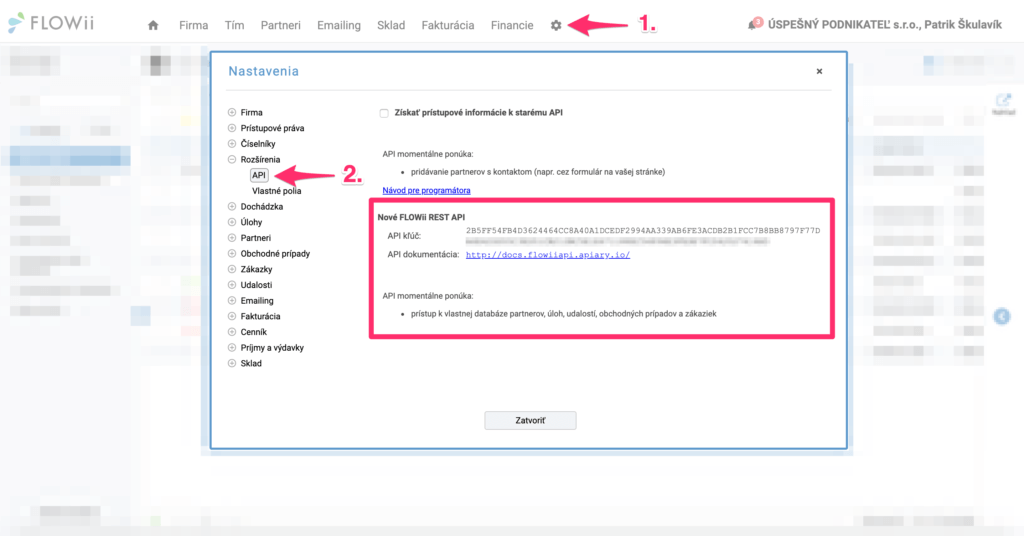Viewport: 1024px width, 536px height.
Task: Select Vlastné polia tree item
Action: click(277, 191)
